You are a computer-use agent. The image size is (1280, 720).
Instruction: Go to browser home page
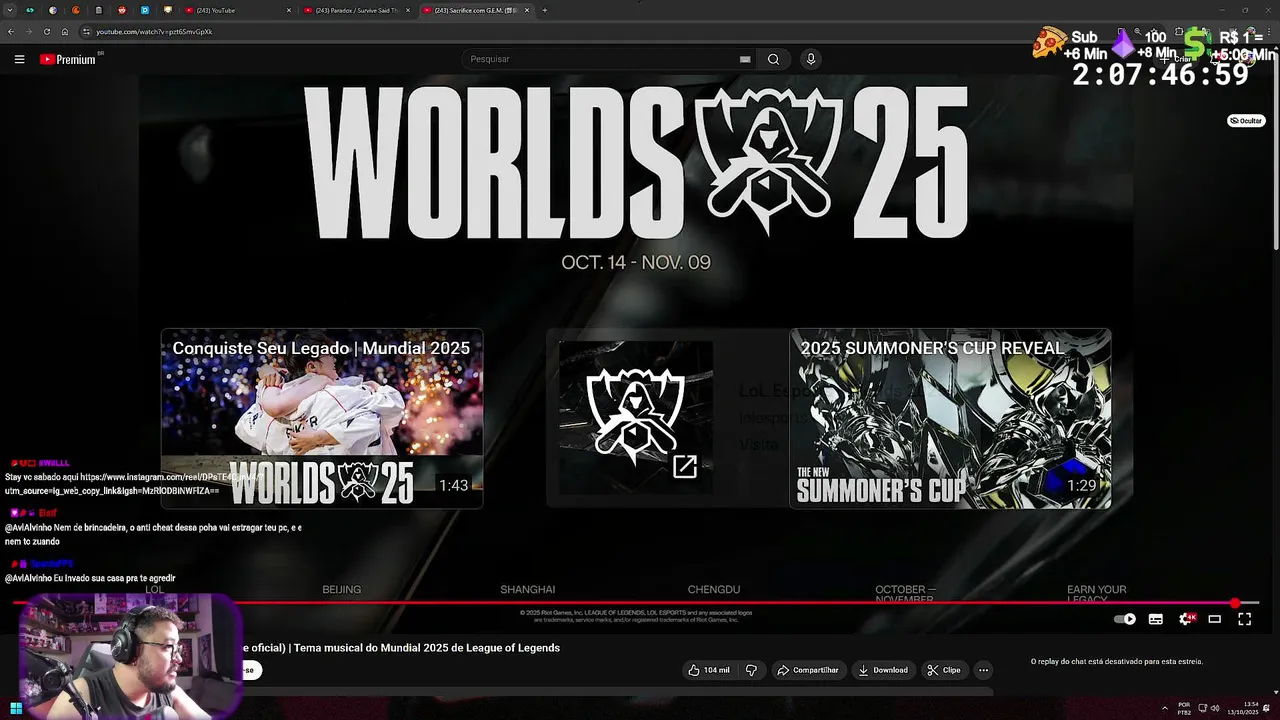pyautogui.click(x=65, y=31)
